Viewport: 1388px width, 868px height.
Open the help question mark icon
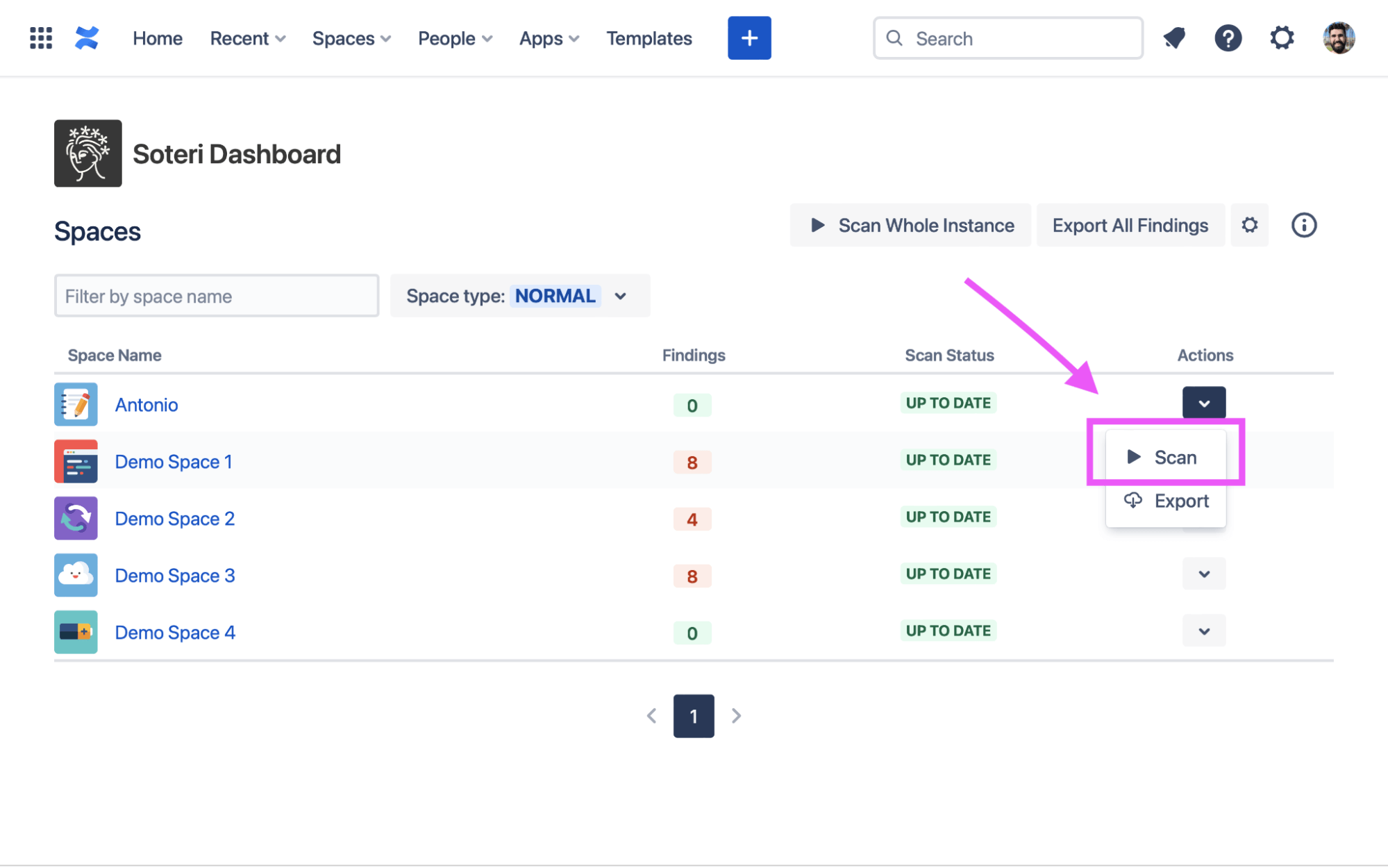[1228, 38]
